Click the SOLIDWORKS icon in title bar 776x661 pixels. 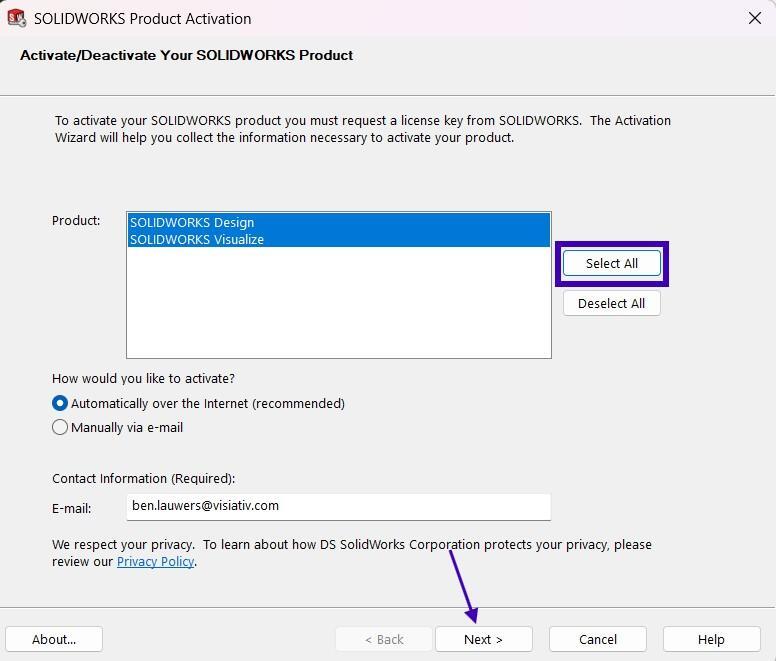(17, 18)
